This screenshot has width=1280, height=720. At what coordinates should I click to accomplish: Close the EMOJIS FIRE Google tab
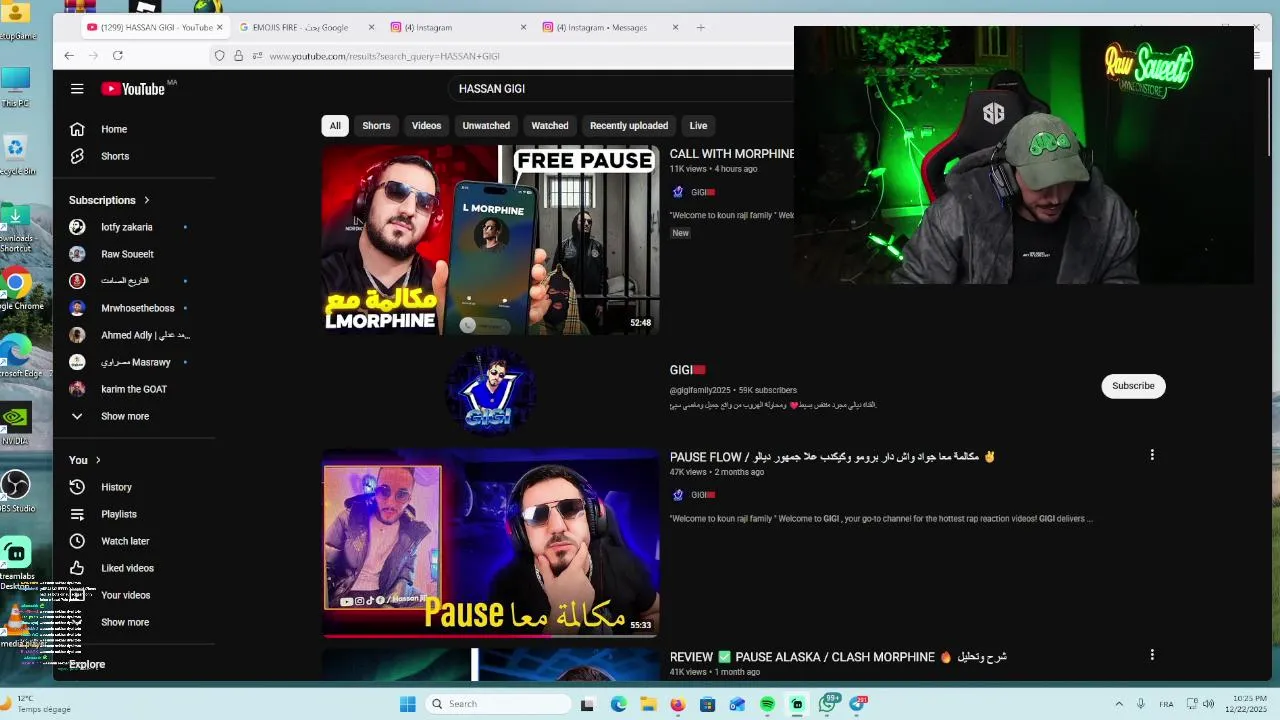(x=372, y=27)
